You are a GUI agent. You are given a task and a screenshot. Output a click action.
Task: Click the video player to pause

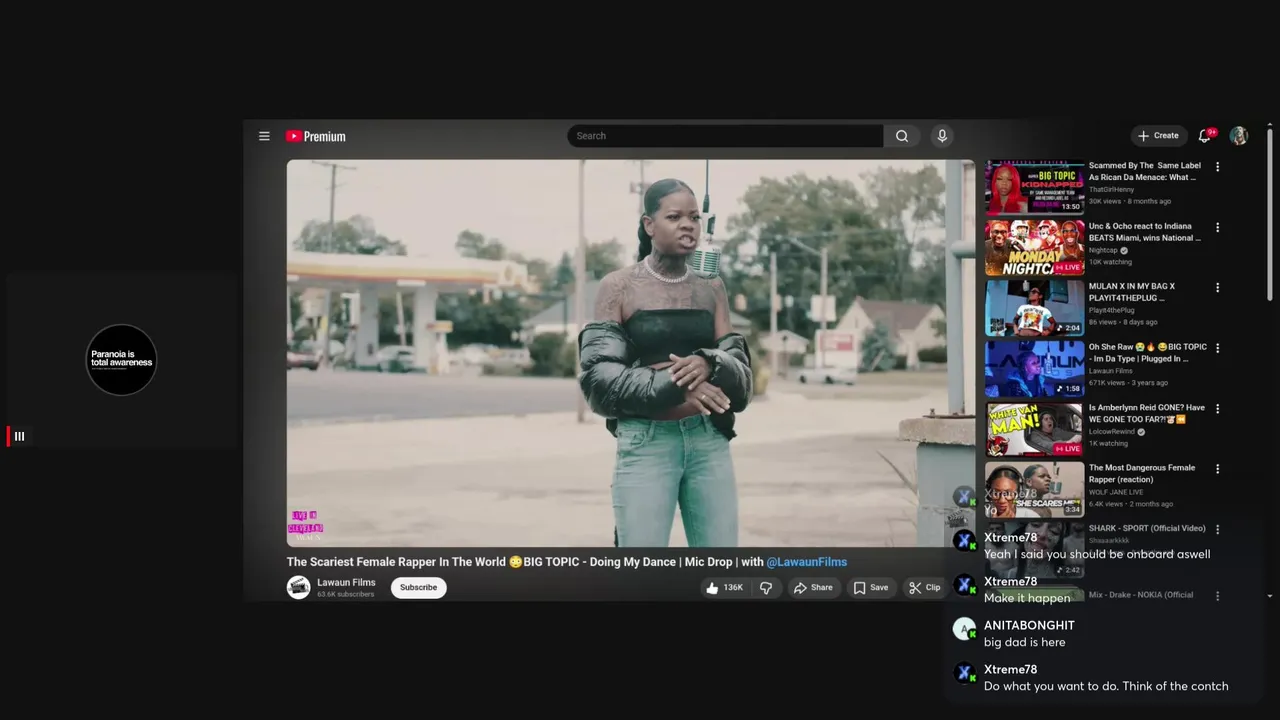(630, 353)
